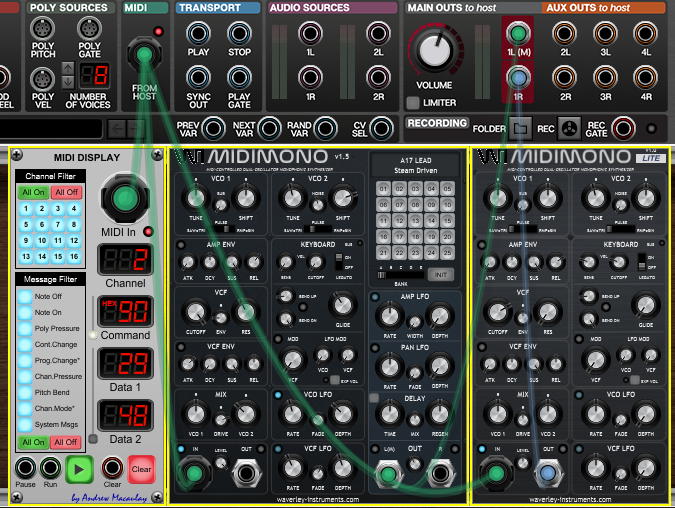
Task: Click the Audio Sources 2R jack
Action: point(378,78)
